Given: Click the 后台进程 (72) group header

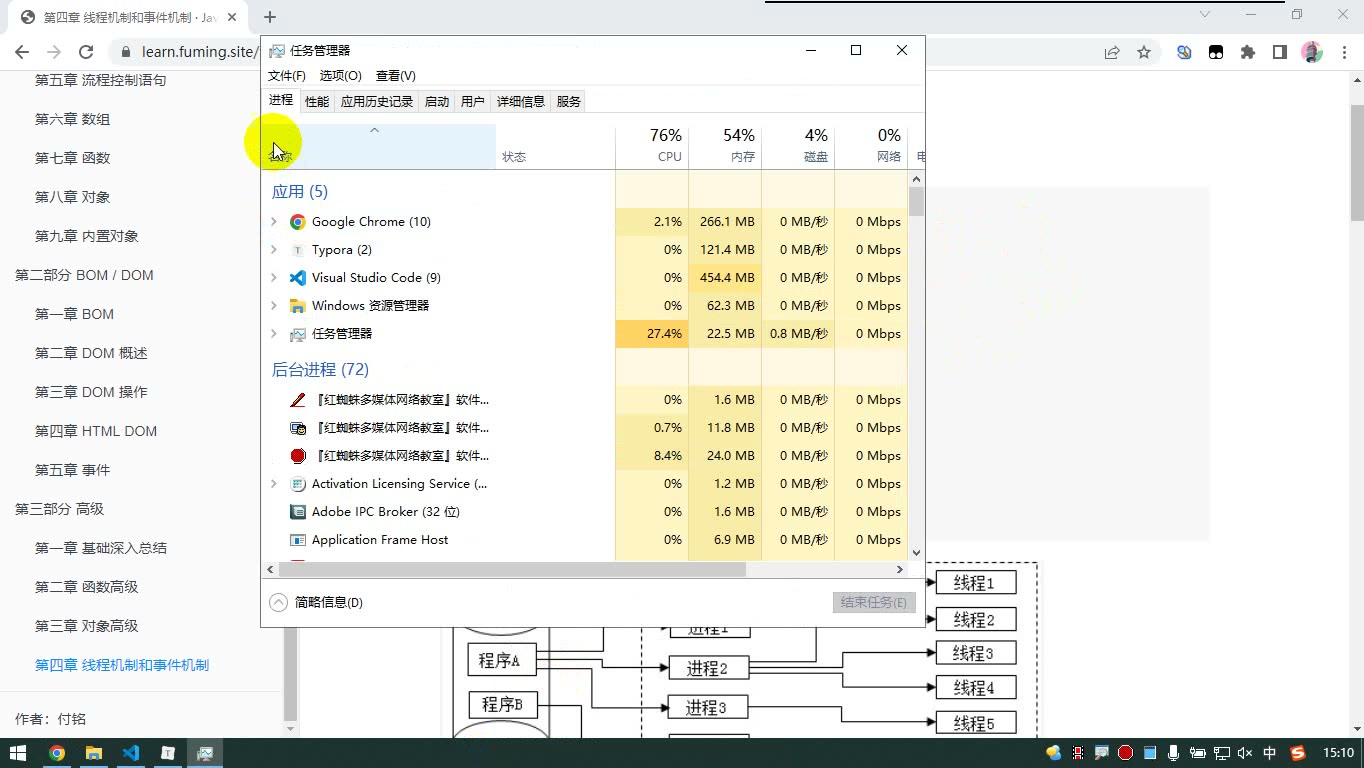Looking at the screenshot, I should 320,370.
